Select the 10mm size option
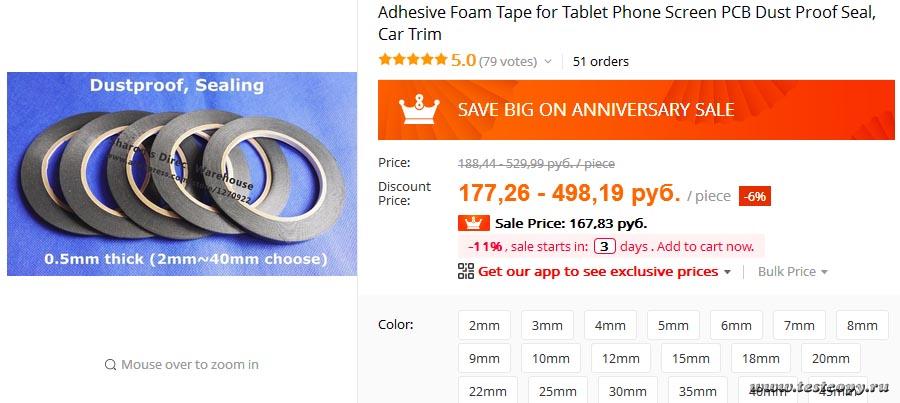Screen dimensions: 900x403 click(x=550, y=358)
